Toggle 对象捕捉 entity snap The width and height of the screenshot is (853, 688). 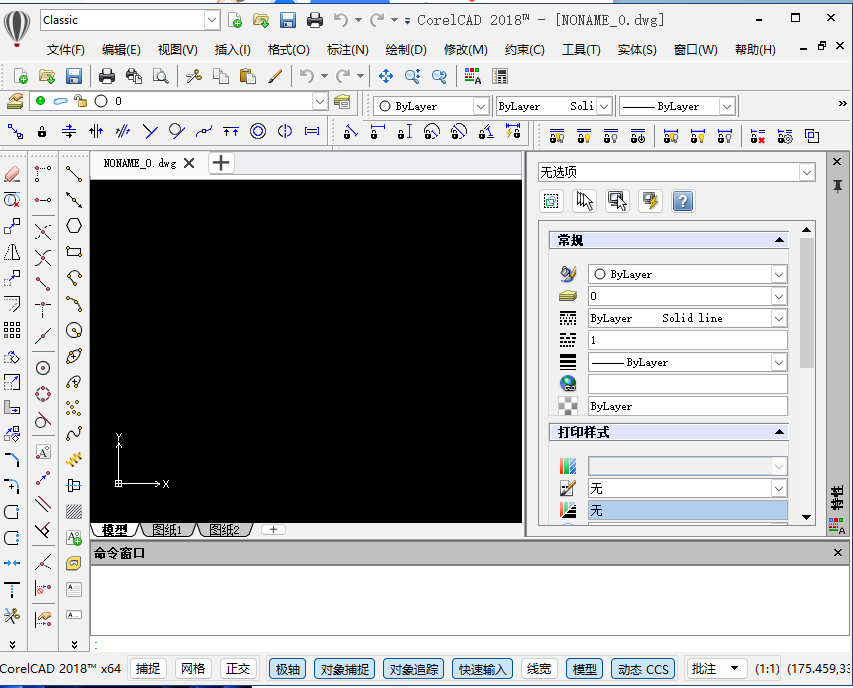[344, 669]
